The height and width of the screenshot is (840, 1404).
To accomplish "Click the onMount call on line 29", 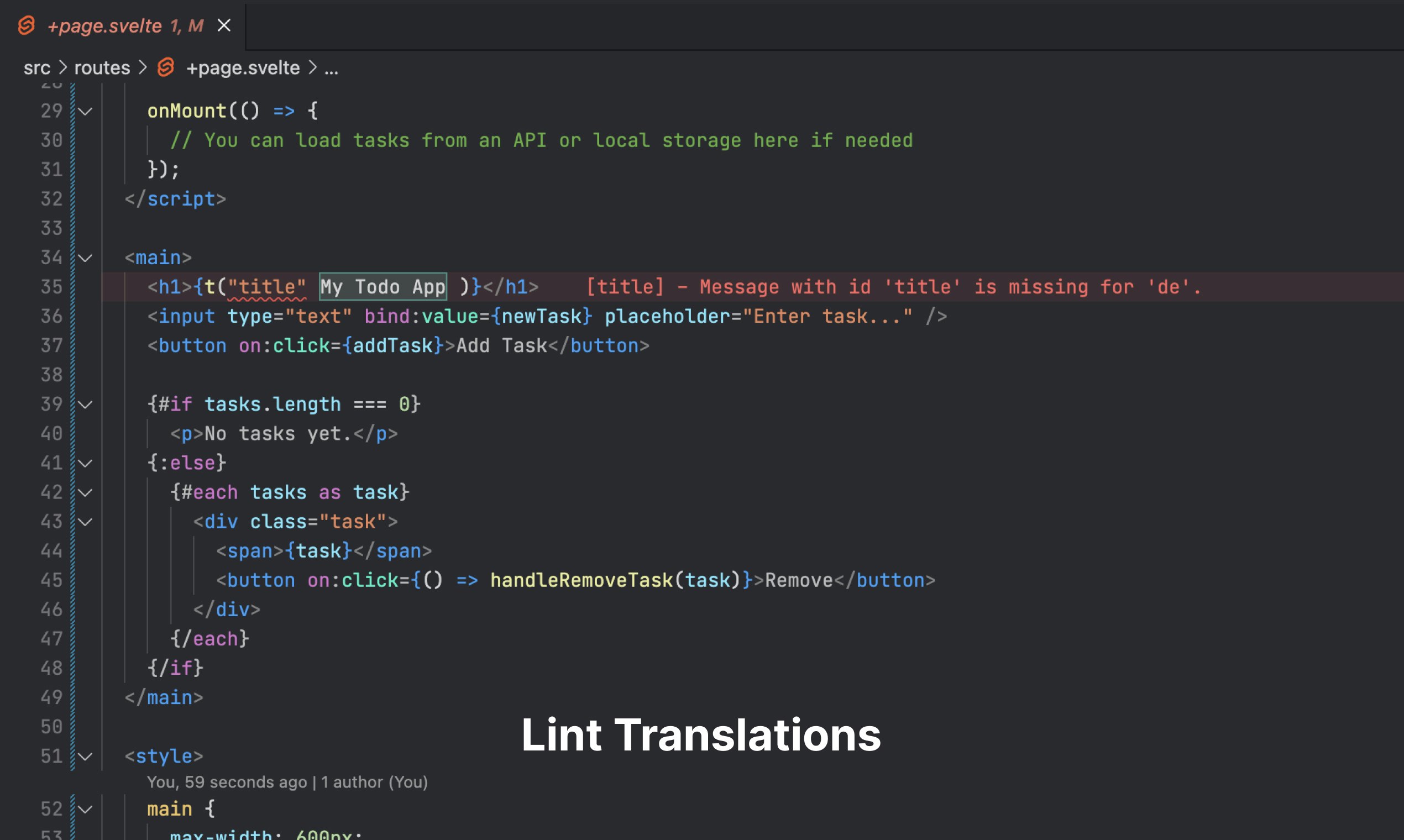I will (x=187, y=111).
